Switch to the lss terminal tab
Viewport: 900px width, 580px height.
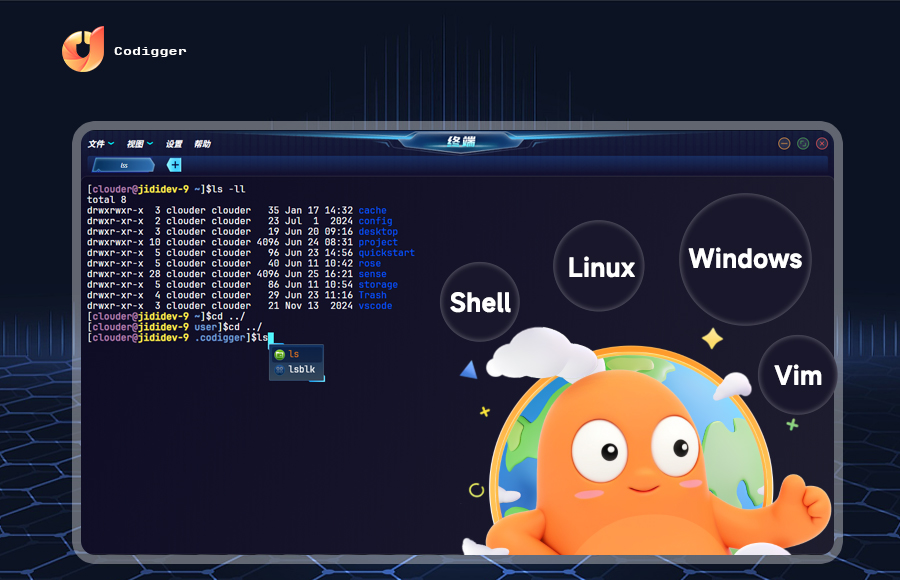[122, 164]
